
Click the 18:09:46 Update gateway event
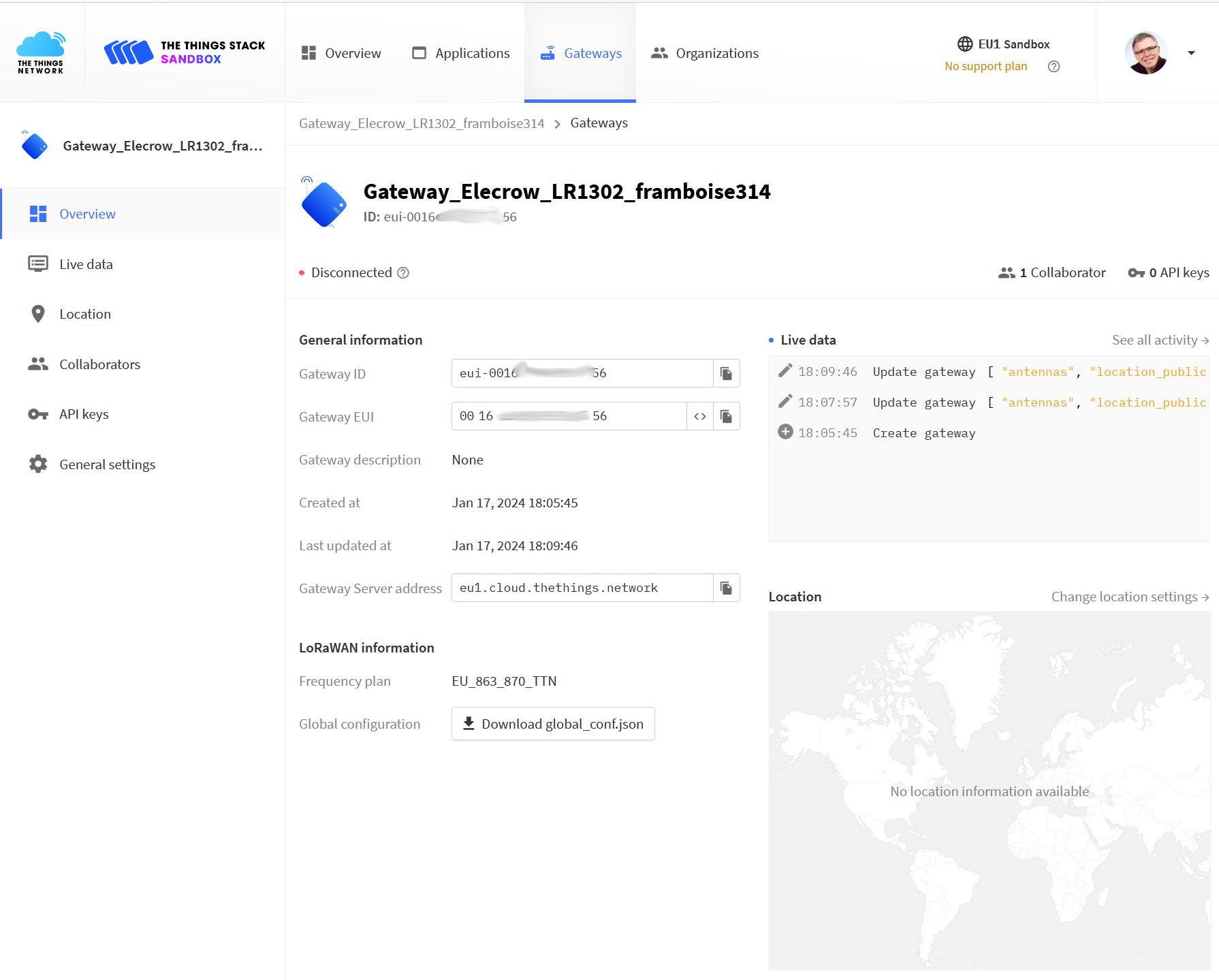click(x=991, y=372)
